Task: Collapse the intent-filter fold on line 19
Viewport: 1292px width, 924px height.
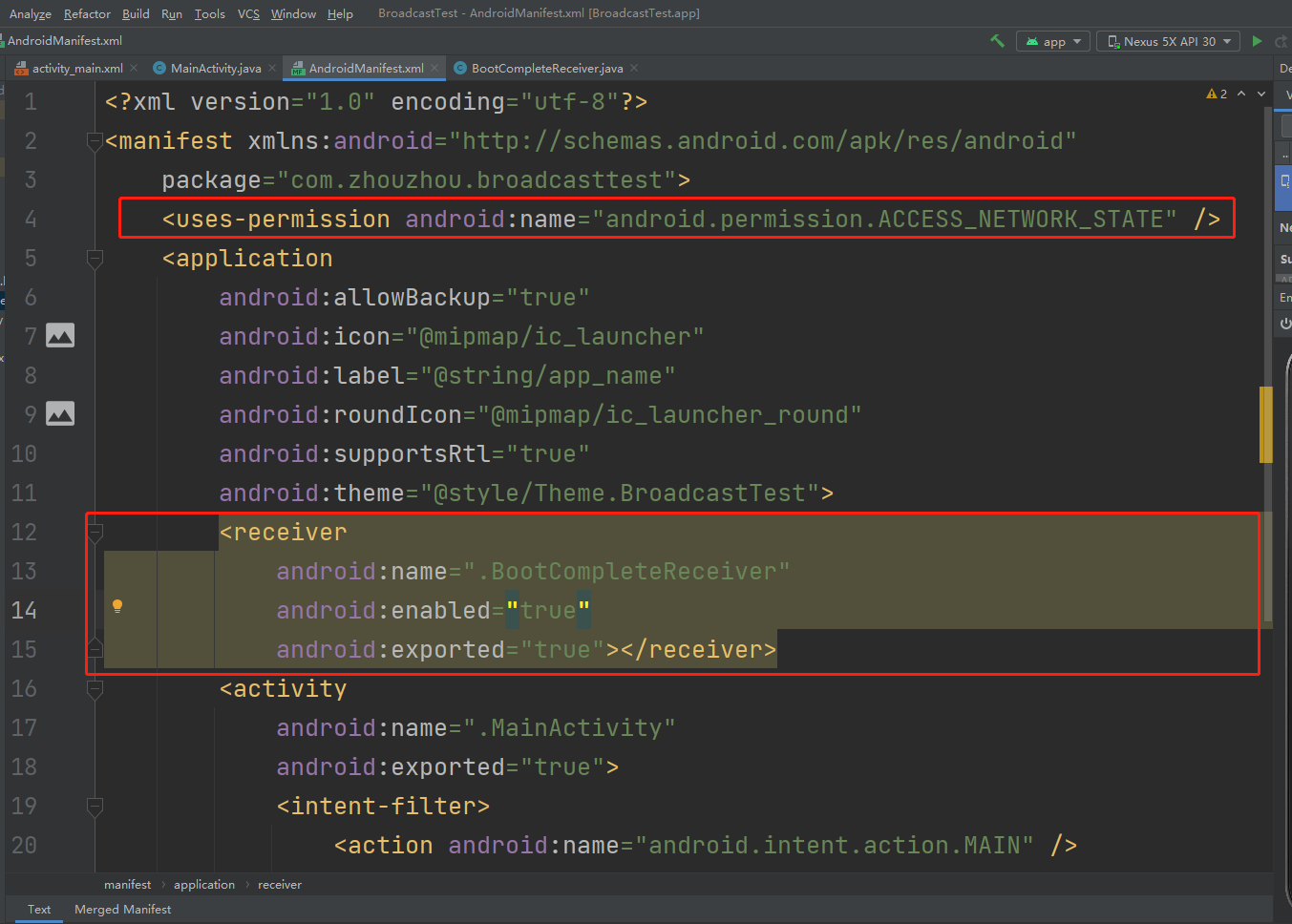Action: (95, 807)
